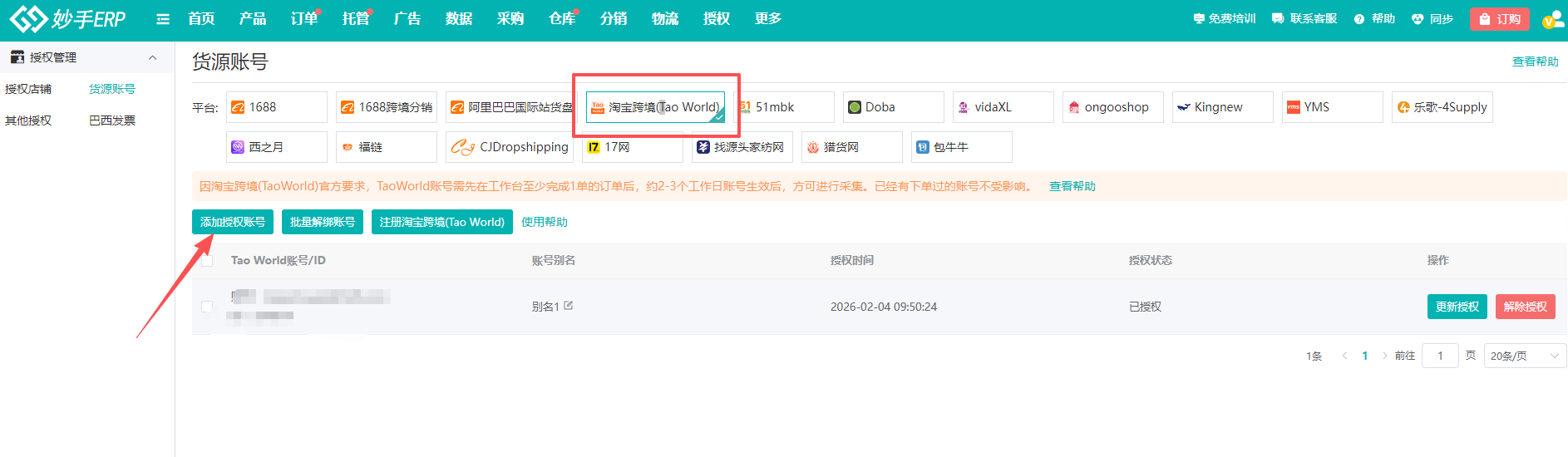Select the 福链 platform
This screenshot has height=457, width=1568.
coord(387,147)
